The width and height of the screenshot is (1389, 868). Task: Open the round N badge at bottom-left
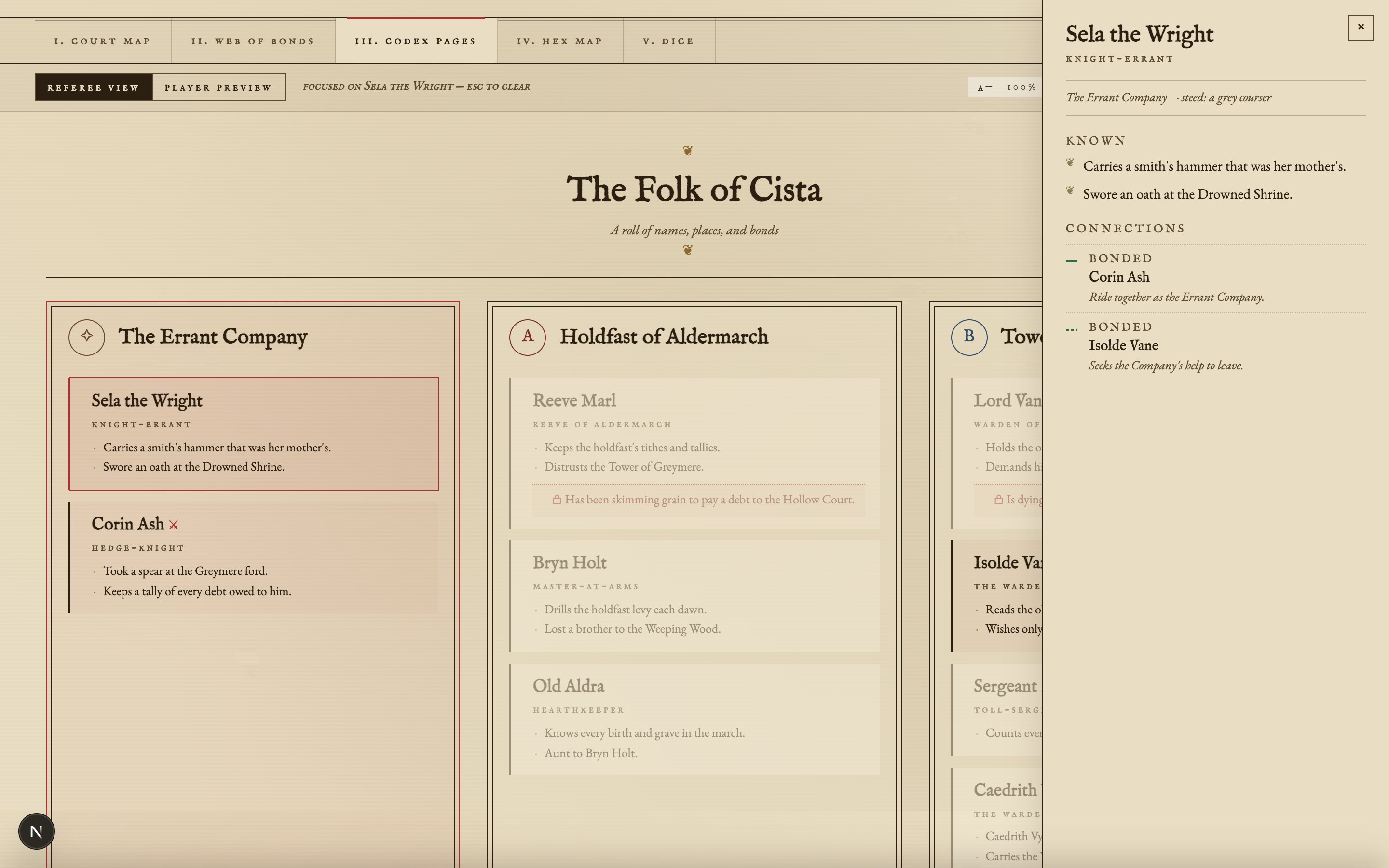coord(36,831)
